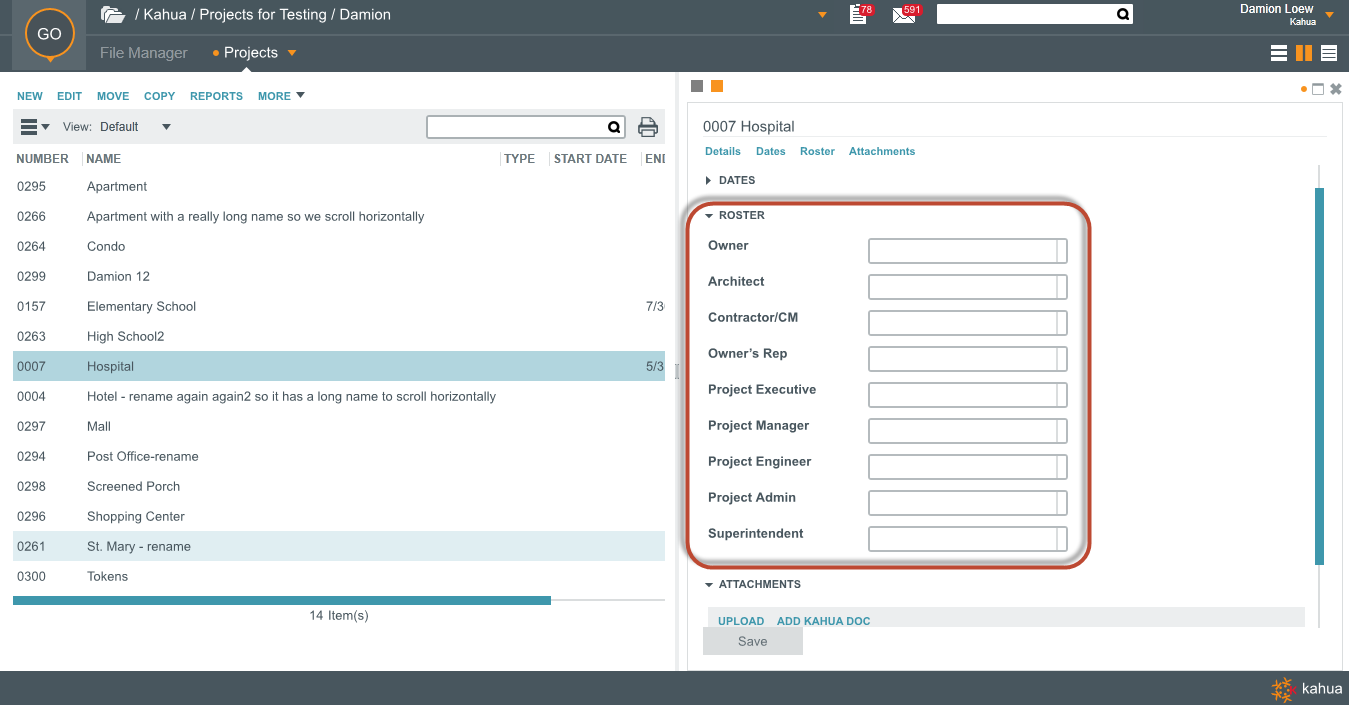The image size is (1349, 705).
Task: Toggle the orange square above 0007 Hospital
Action: 717,86
